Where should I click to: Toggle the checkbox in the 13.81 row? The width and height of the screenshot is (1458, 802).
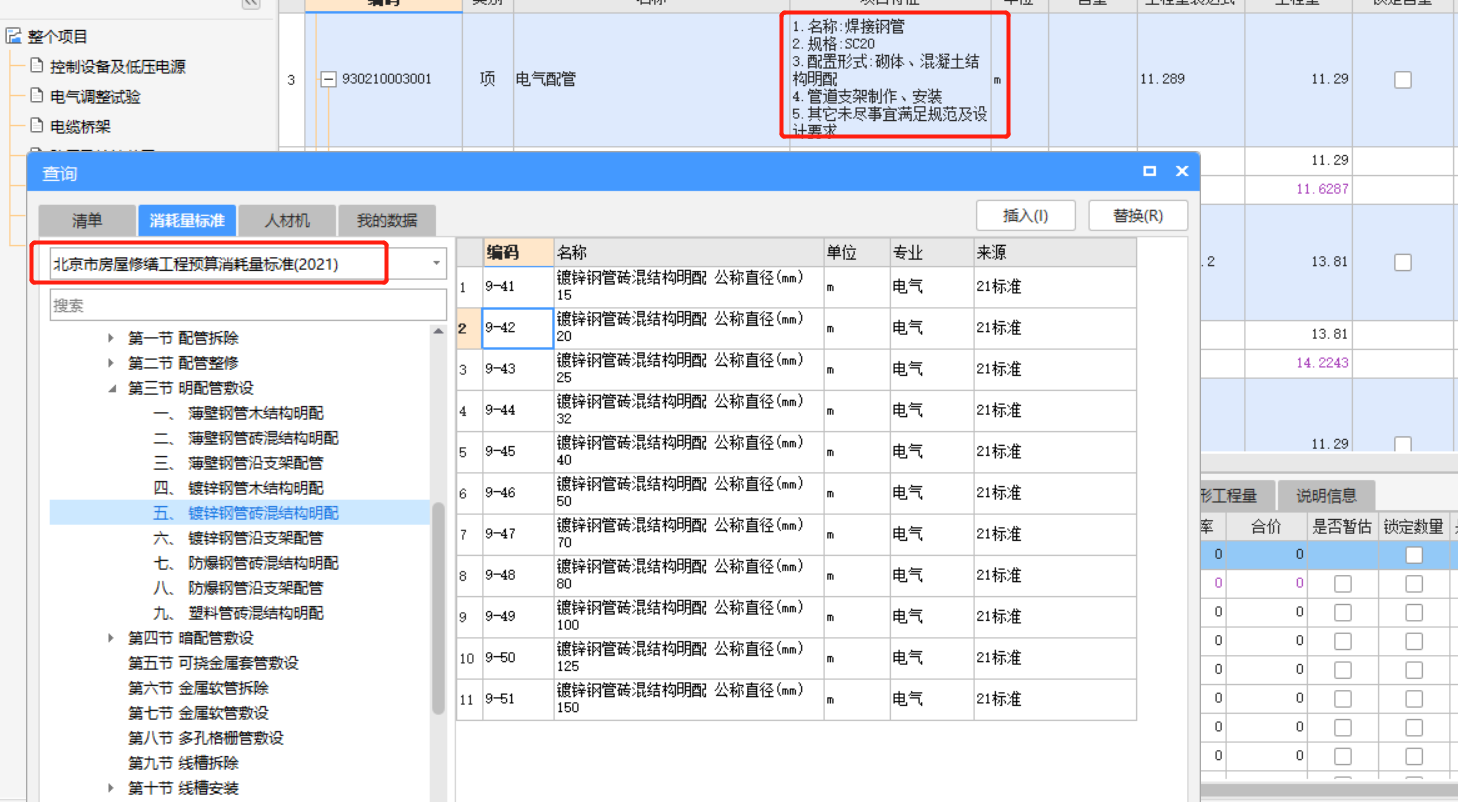[x=1403, y=262]
